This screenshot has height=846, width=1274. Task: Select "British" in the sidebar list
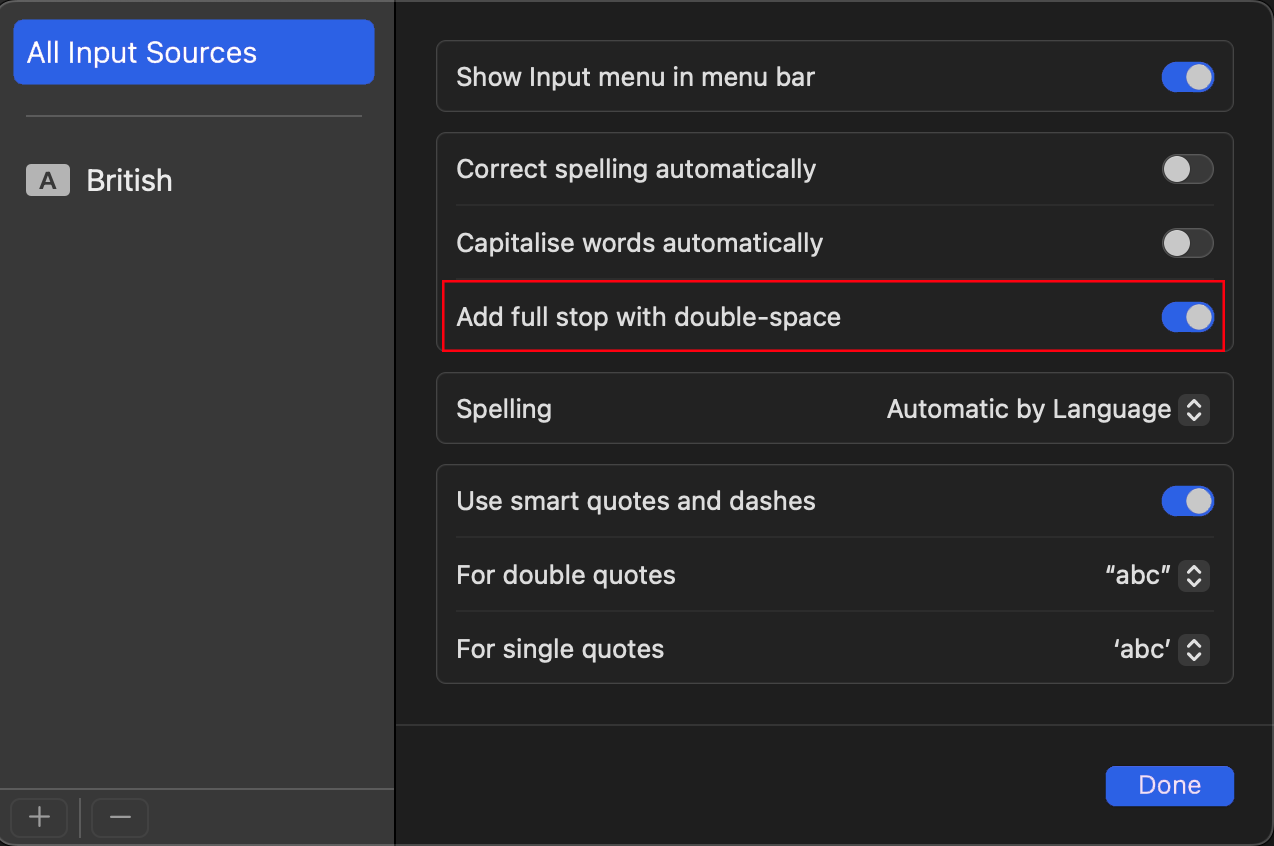[129, 180]
